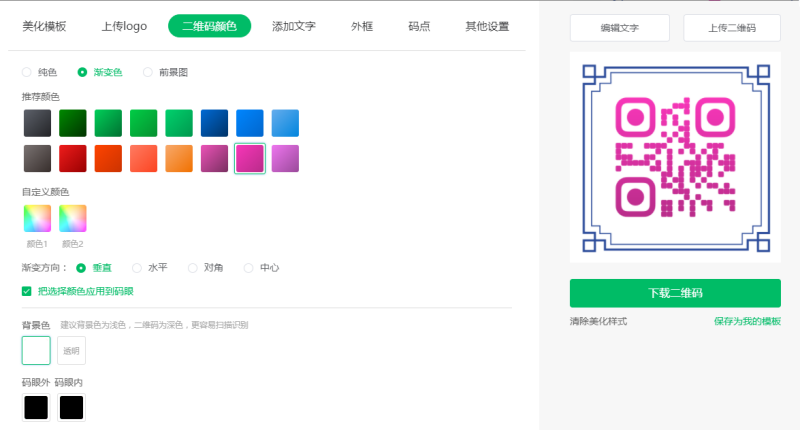Image resolution: width=800 pixels, height=430 pixels.
Task: Pick the navy blue gradient swatch
Action: (214, 123)
